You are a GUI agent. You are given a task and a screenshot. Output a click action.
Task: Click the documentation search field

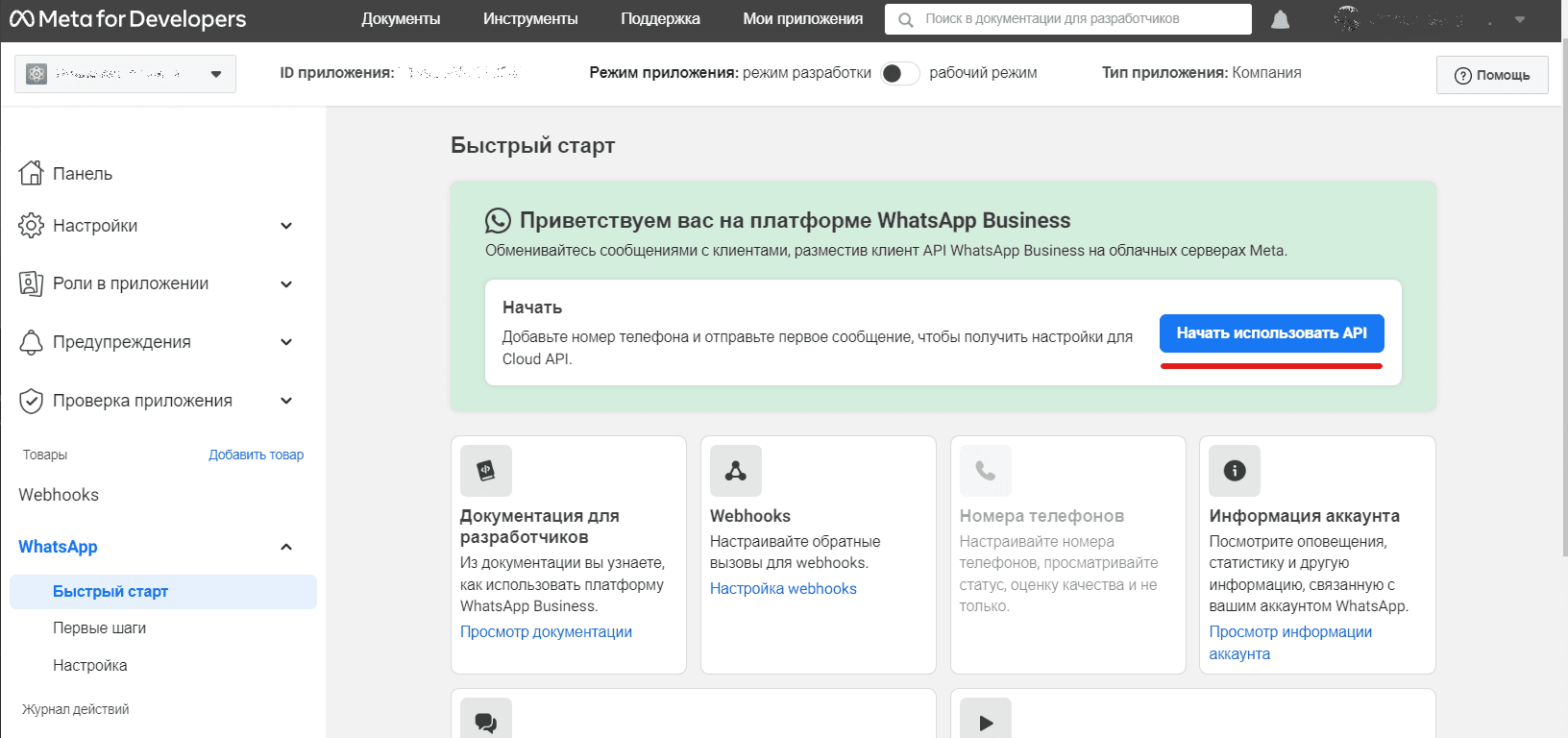pos(1068,19)
